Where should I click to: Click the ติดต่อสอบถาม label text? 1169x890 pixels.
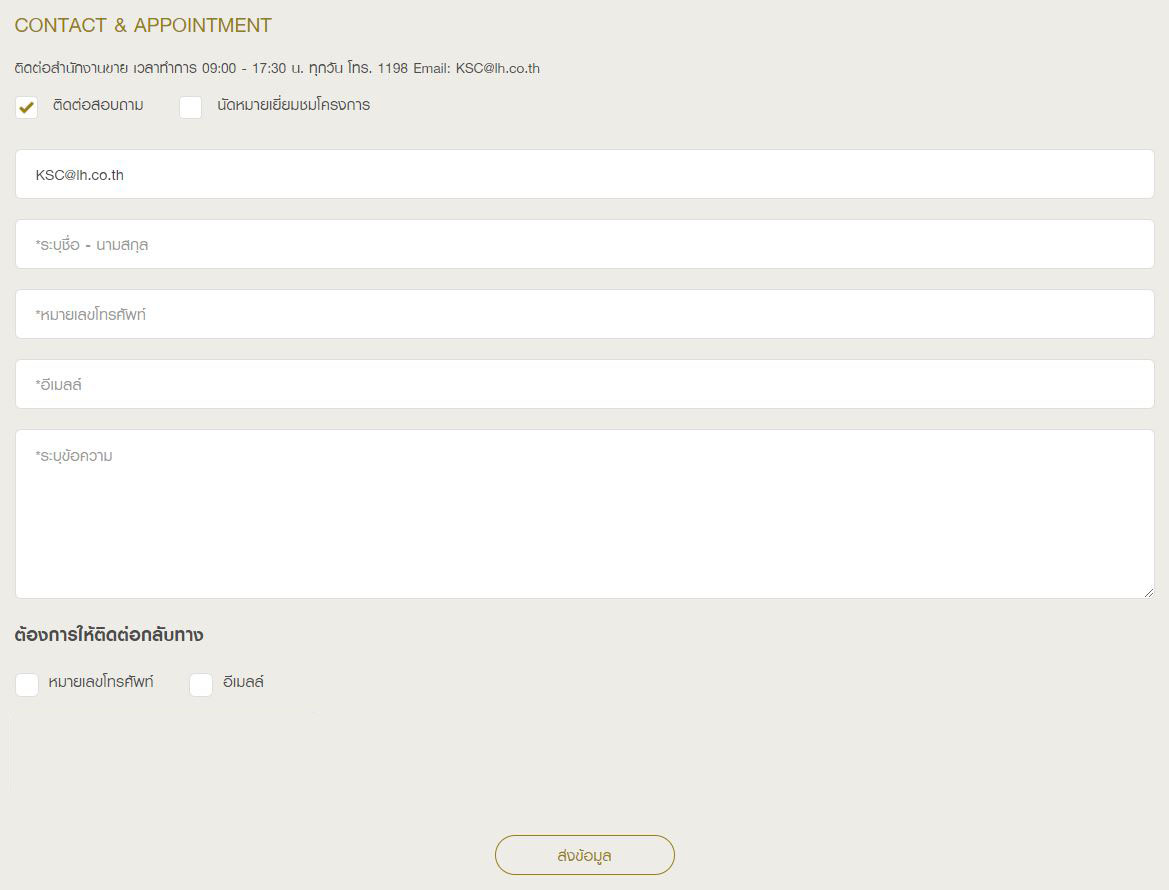point(98,105)
